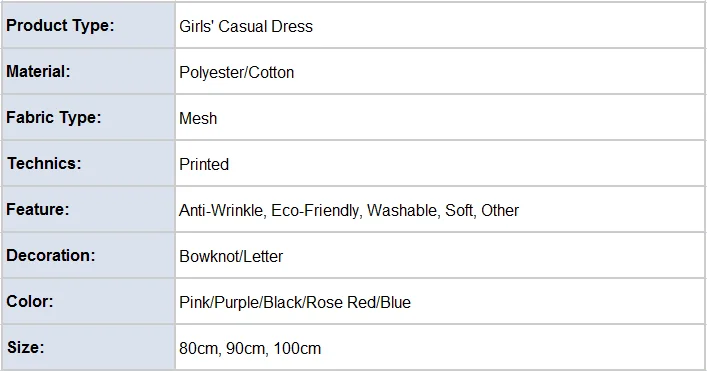Click the Washable feature text

(x=402, y=210)
